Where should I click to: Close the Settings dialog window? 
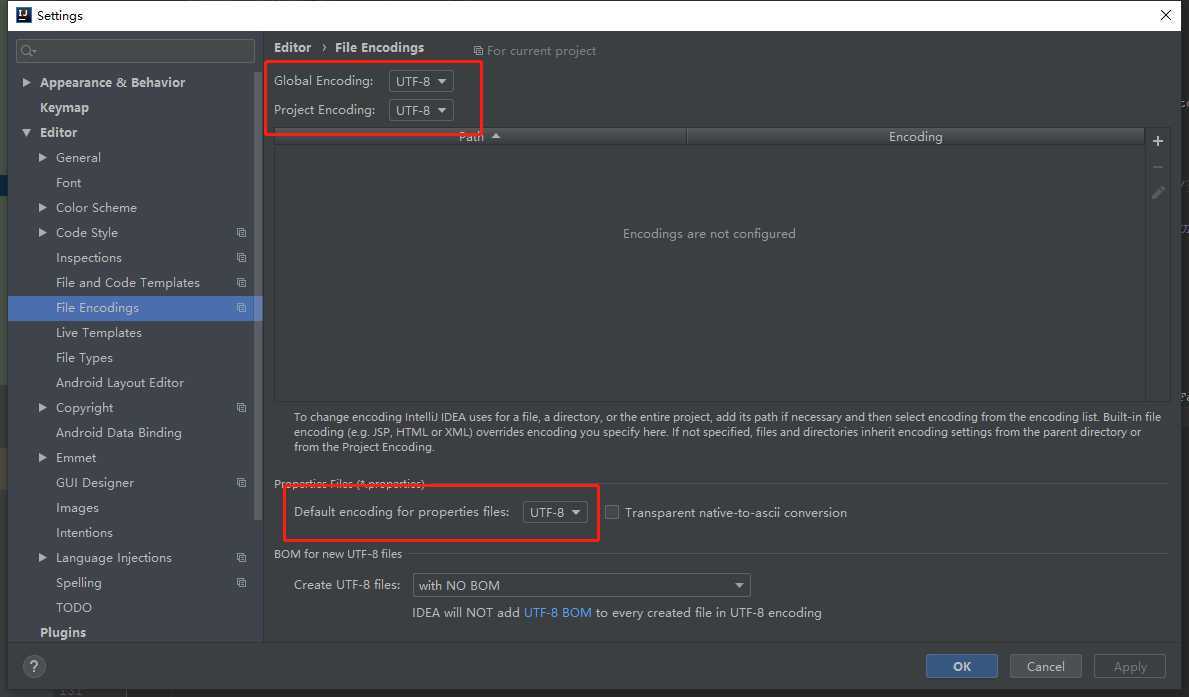click(x=1165, y=15)
